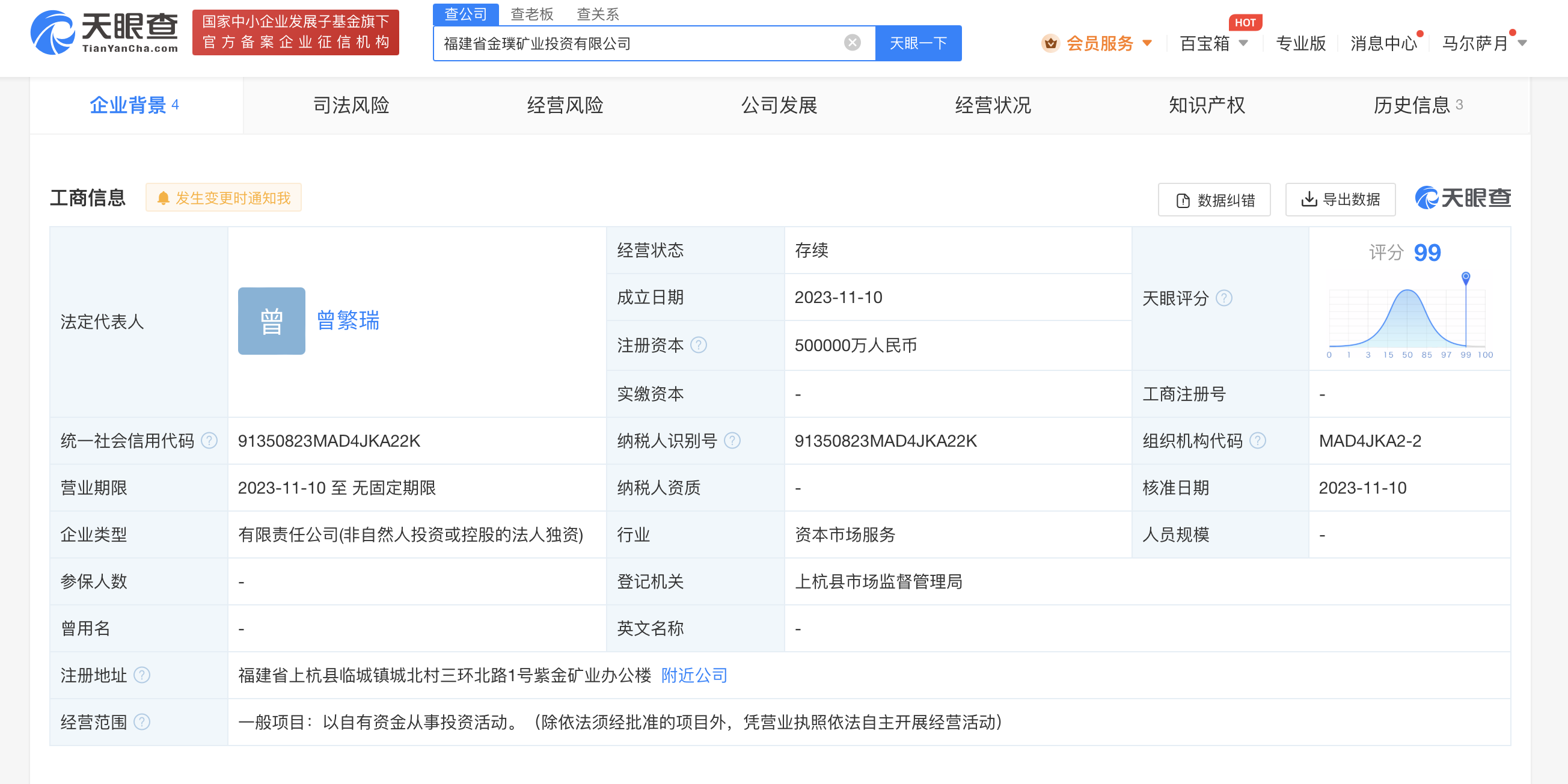1568x784 pixels.
Task: Select the 经营风险 tab
Action: 565,105
